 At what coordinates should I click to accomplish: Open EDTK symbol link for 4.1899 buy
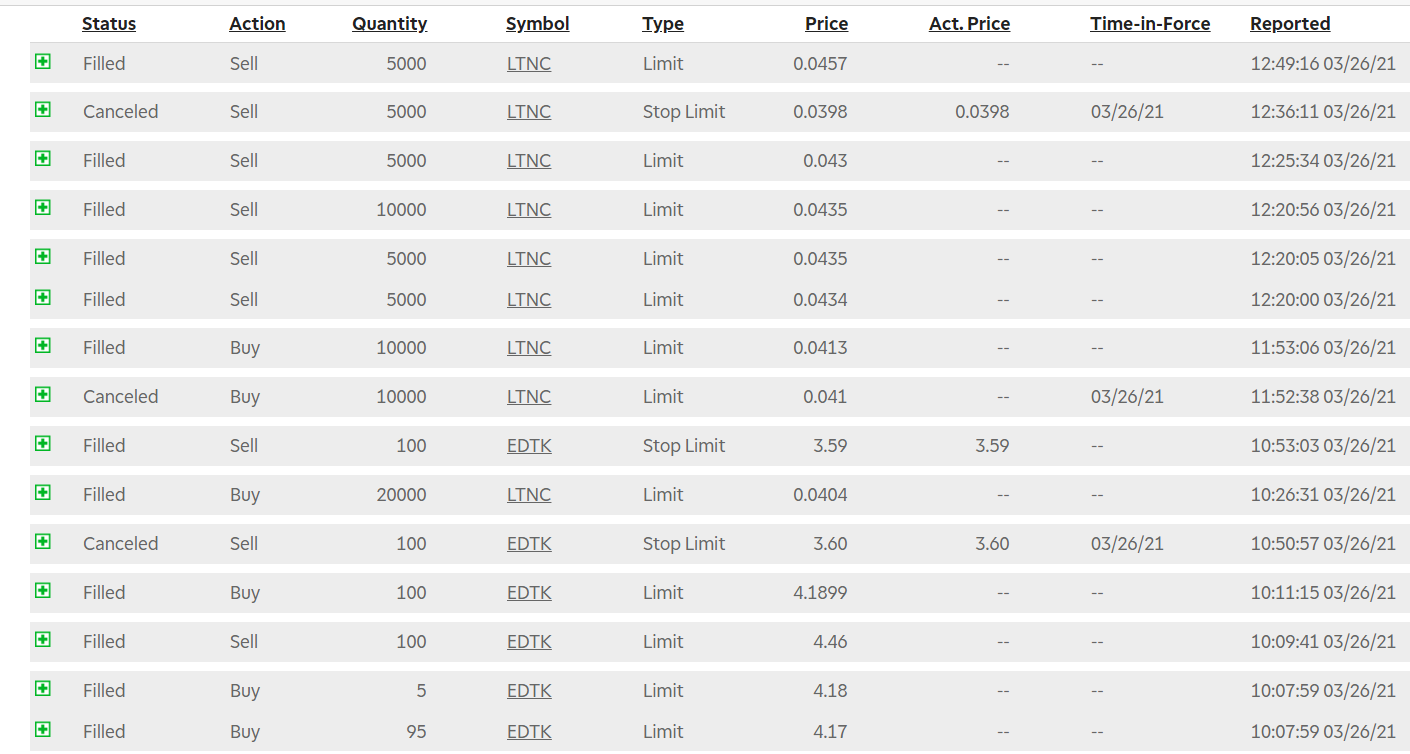click(x=529, y=593)
